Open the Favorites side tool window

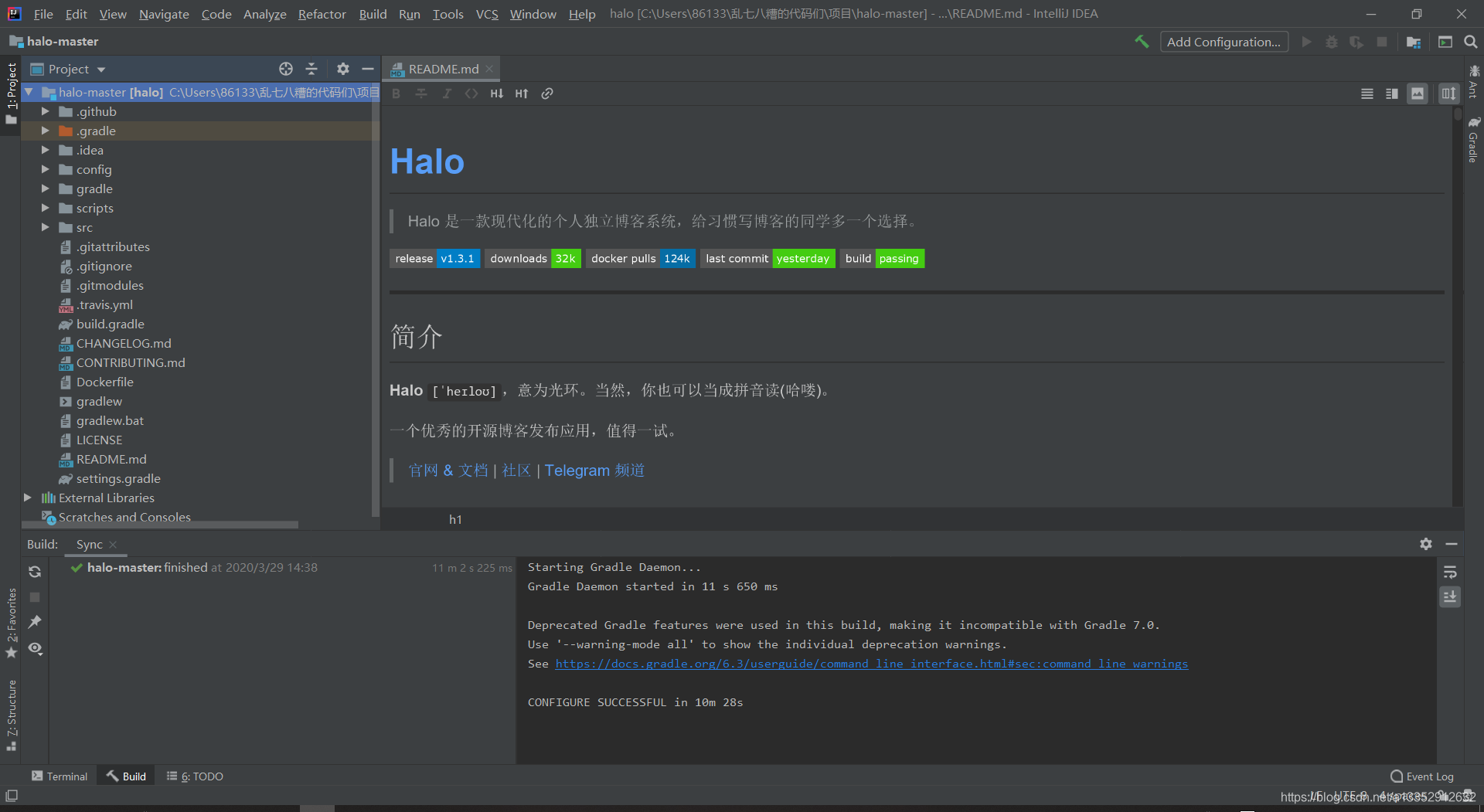coord(11,623)
